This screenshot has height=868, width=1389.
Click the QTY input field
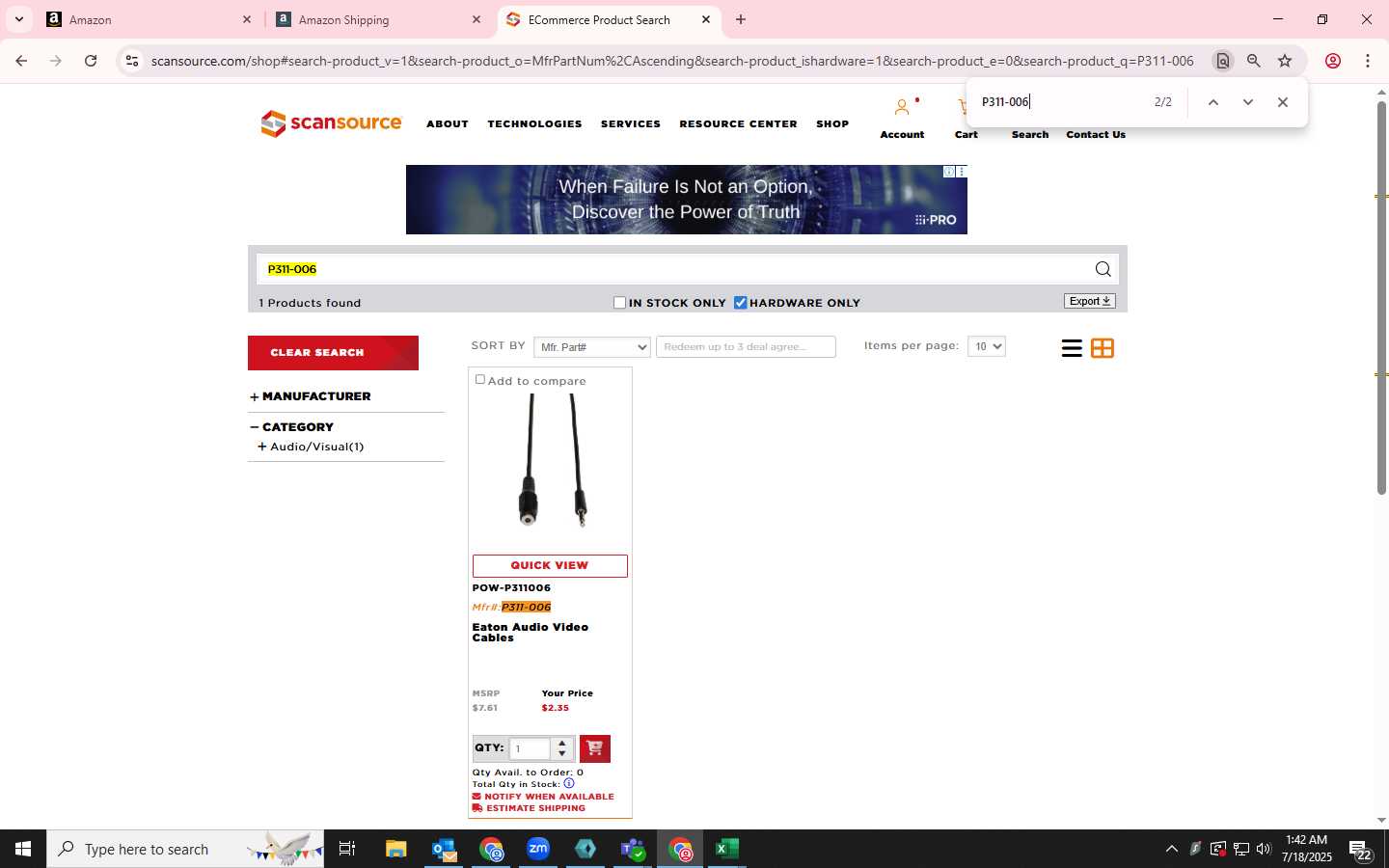(530, 748)
